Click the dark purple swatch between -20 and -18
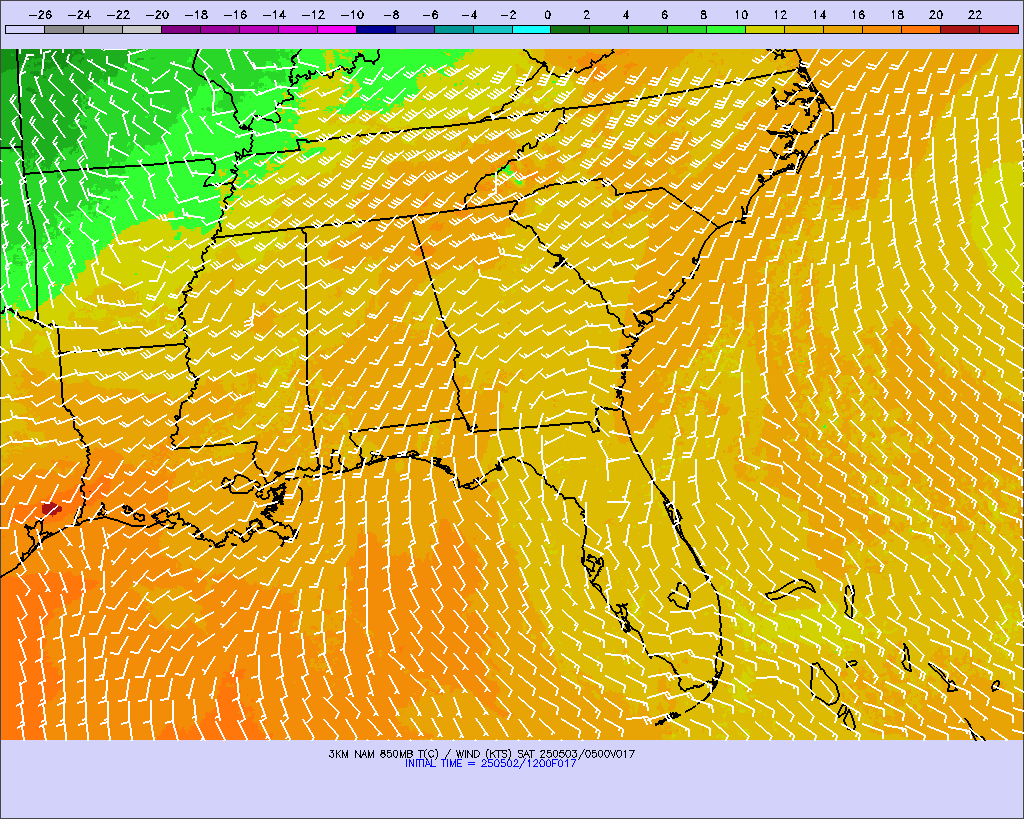Viewport: 1024px width, 819px height. 181,29
